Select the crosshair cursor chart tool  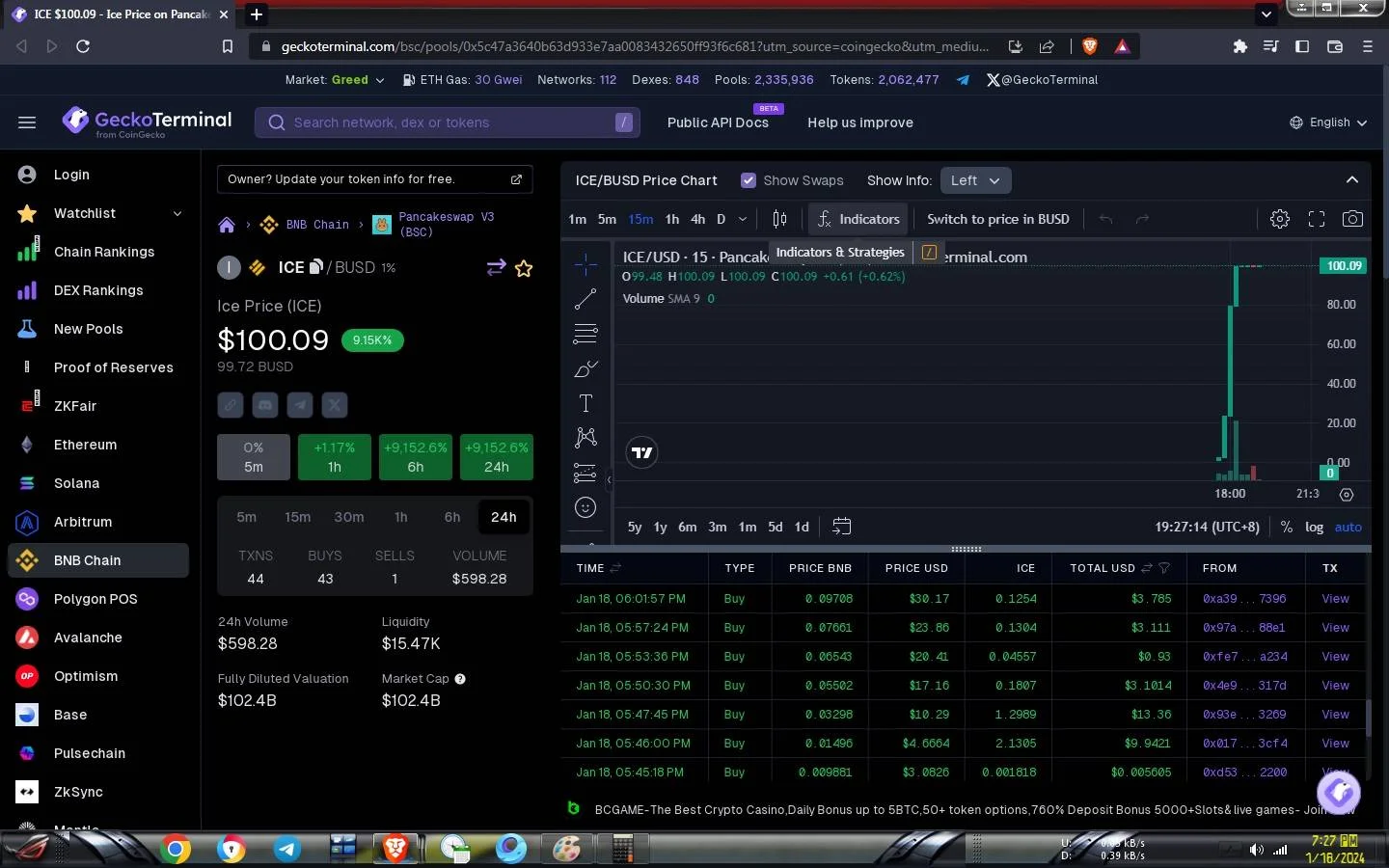coord(586,264)
